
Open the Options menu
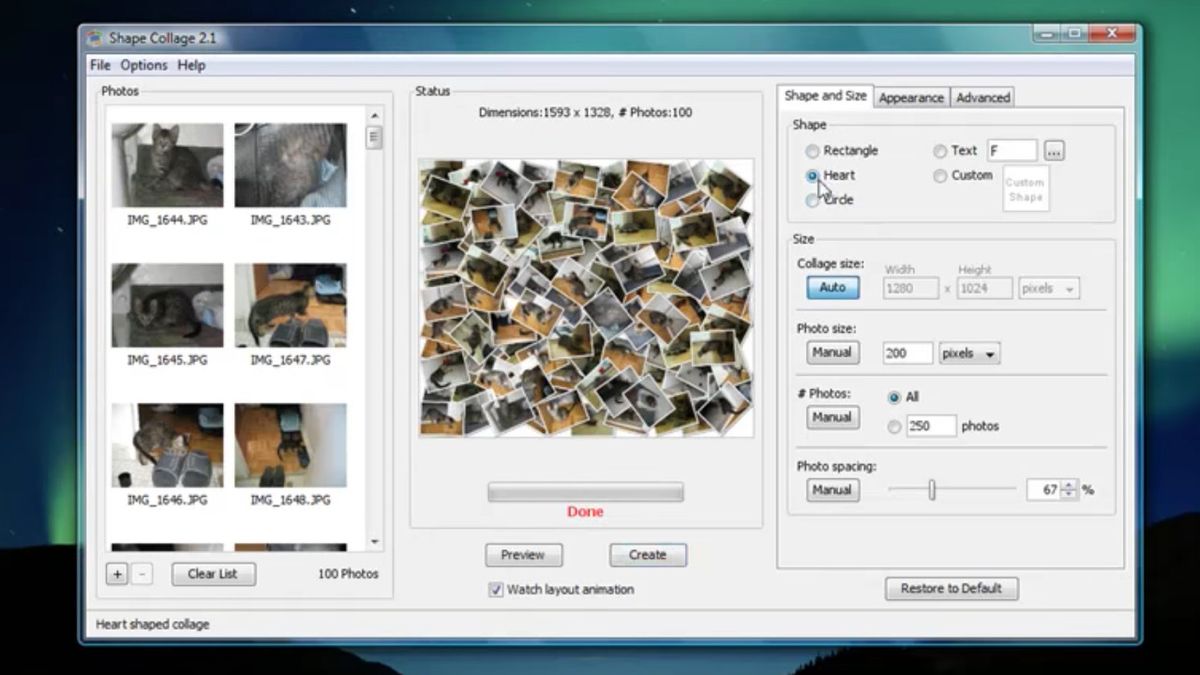coord(144,65)
